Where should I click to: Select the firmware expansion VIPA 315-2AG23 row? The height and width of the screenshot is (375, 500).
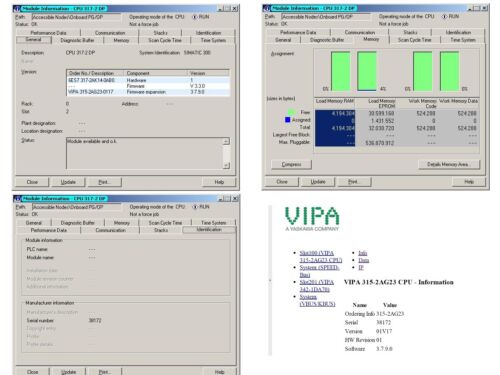coord(148,92)
